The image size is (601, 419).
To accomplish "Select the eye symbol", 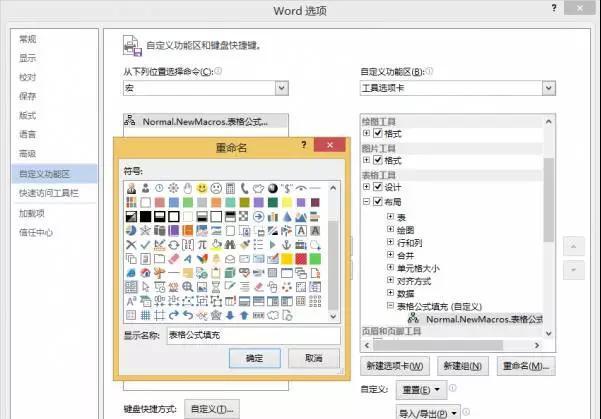I will click(x=301, y=188).
